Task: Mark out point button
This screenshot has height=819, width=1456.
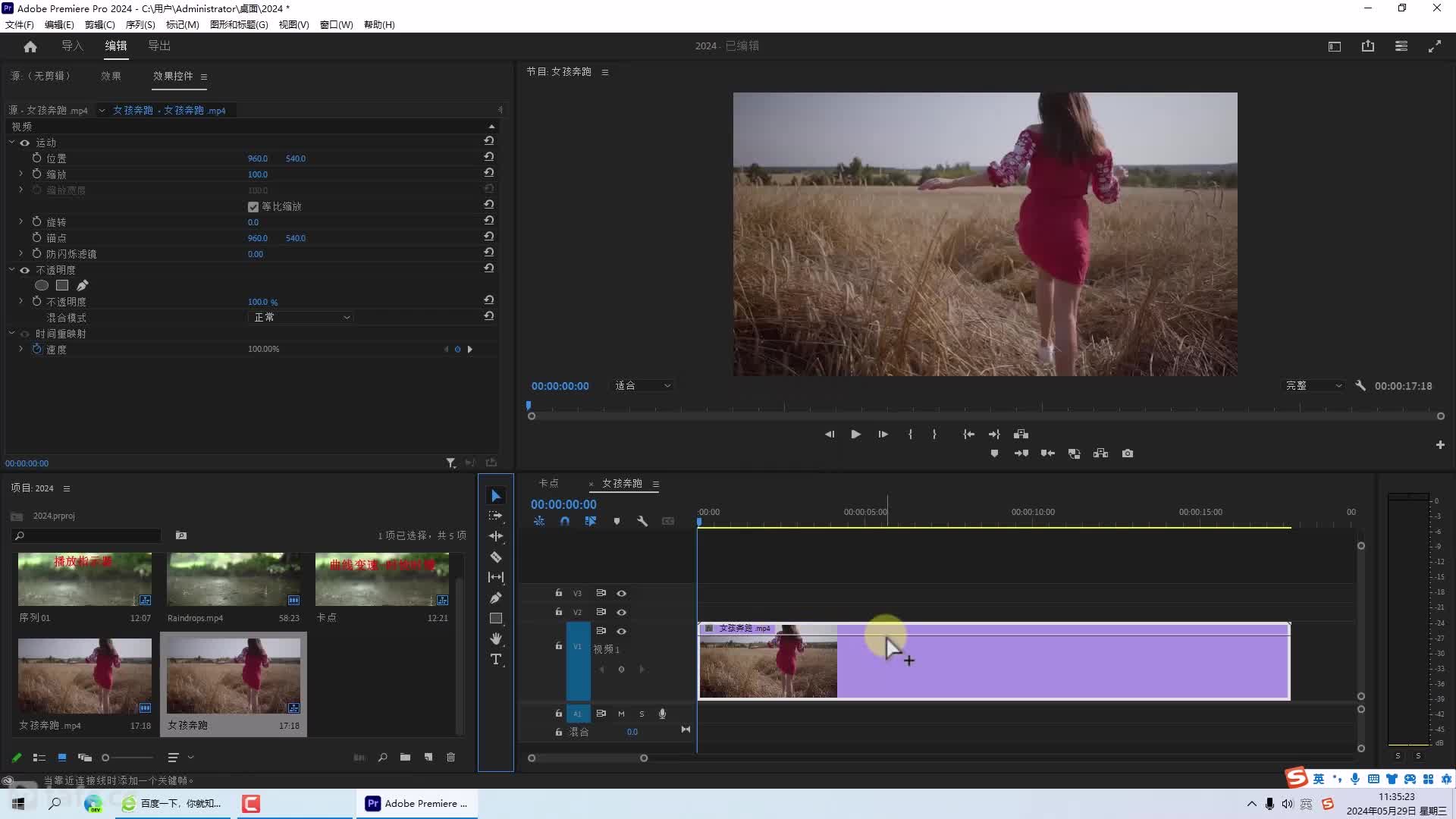Action: (x=934, y=434)
